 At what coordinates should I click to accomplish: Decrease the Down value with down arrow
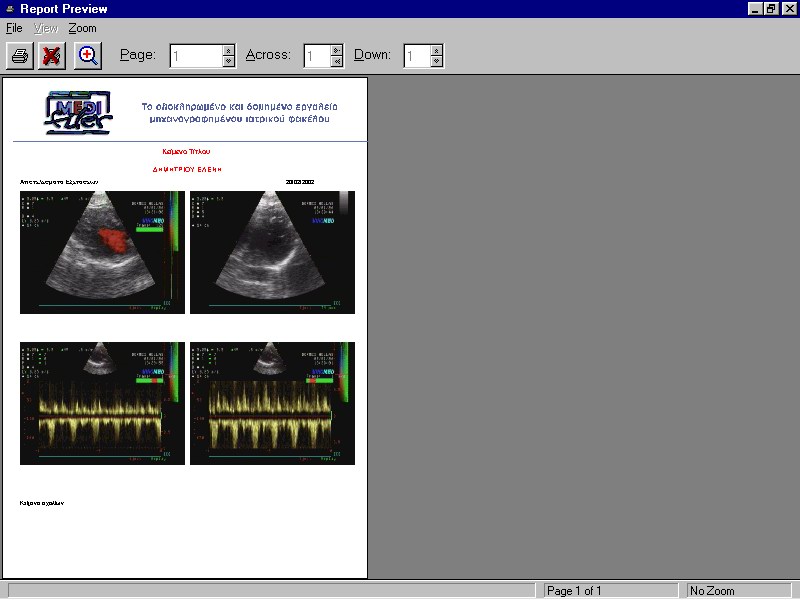436,61
